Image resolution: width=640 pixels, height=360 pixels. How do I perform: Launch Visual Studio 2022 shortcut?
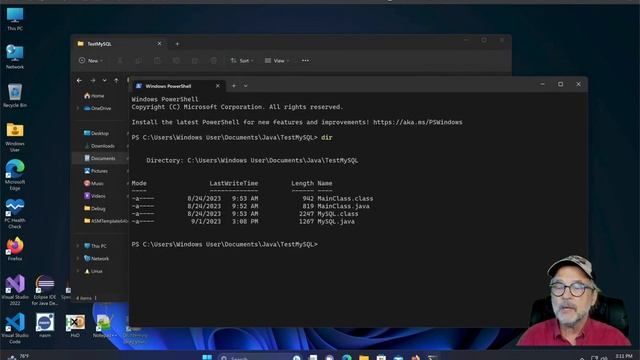tap(15, 290)
